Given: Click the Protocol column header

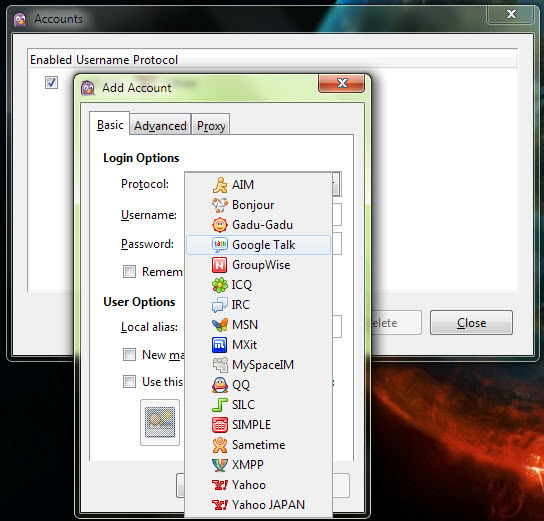Looking at the screenshot, I should tap(155, 60).
